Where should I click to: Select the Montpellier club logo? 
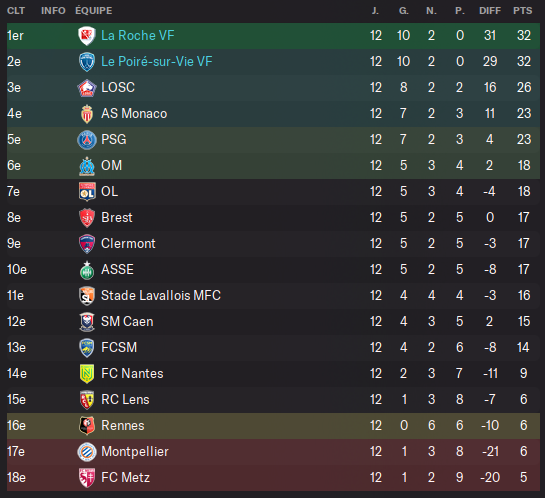tap(87, 452)
